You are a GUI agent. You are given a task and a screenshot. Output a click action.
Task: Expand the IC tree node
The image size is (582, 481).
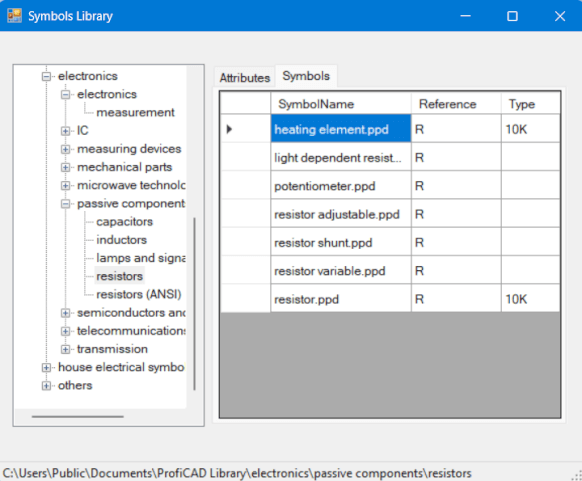tap(65, 131)
